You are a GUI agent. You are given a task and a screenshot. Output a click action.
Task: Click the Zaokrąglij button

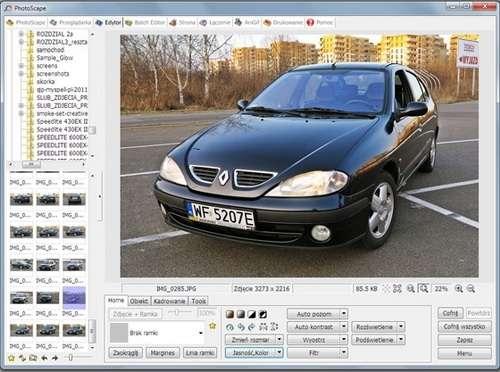(126, 353)
